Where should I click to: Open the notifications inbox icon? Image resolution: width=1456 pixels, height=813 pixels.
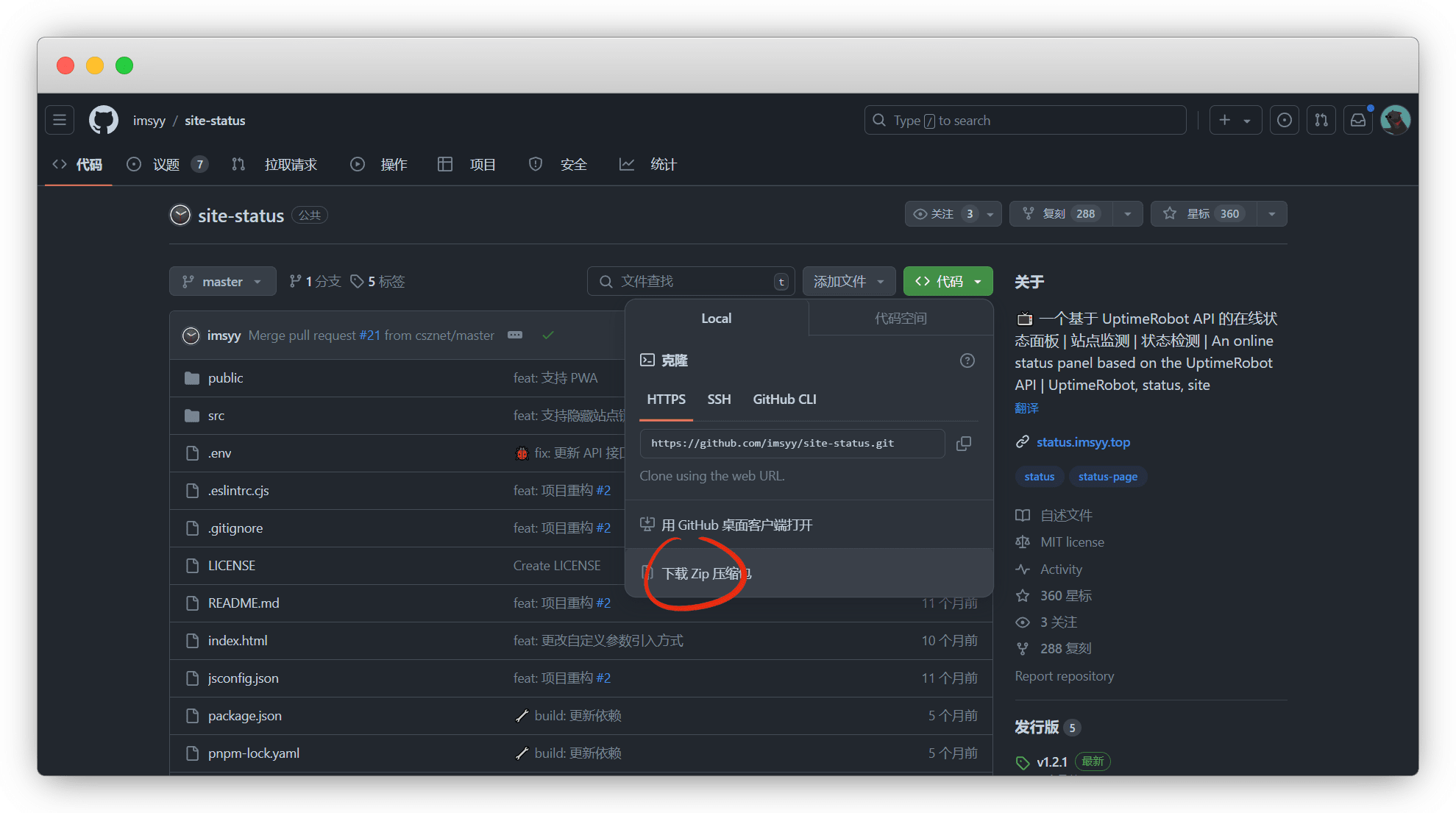click(1358, 120)
